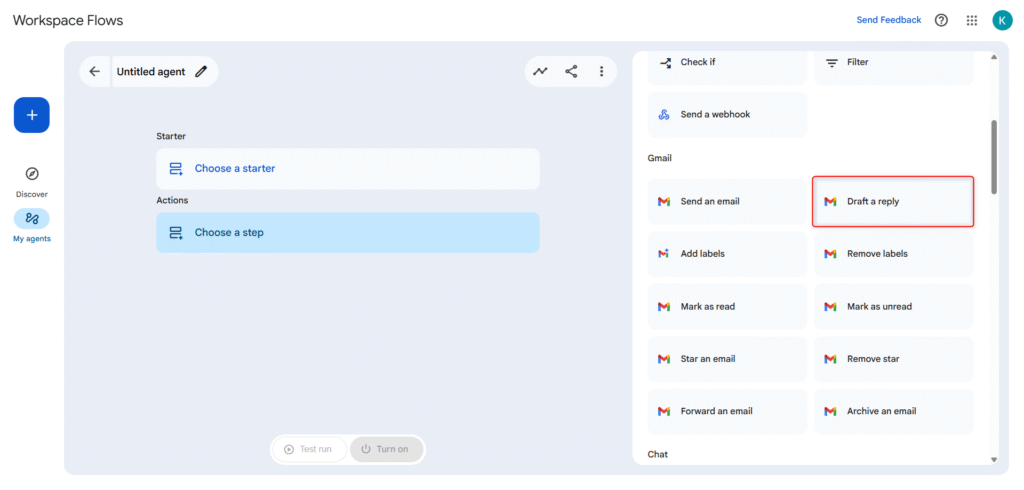The height and width of the screenshot is (490, 1024).
Task: Choose the Draft a reply Gmail step
Action: (x=892, y=202)
